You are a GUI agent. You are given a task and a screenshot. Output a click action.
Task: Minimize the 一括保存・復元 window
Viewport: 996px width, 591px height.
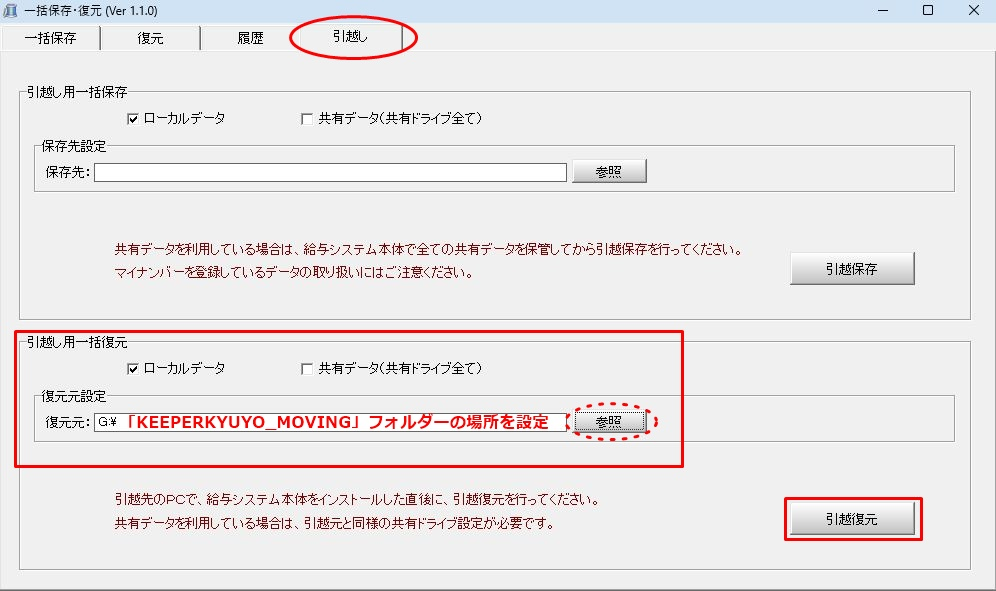point(883,11)
